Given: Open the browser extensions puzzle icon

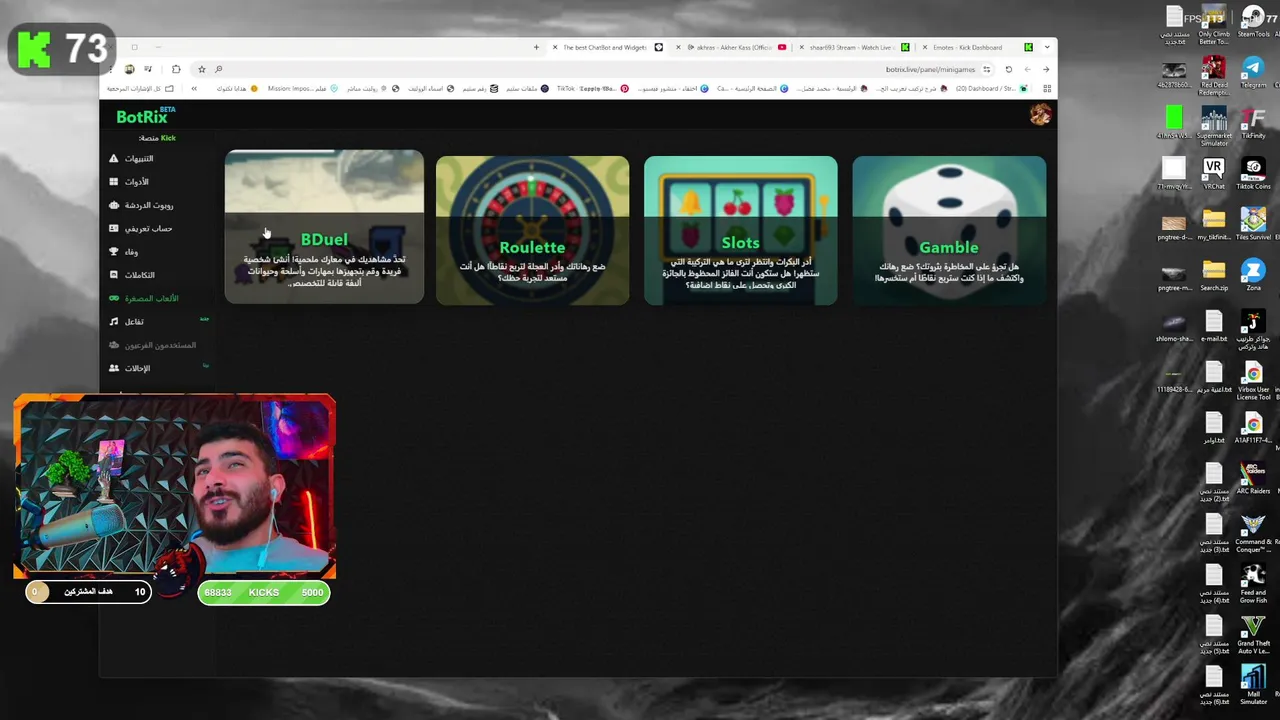Looking at the screenshot, I should click(176, 69).
